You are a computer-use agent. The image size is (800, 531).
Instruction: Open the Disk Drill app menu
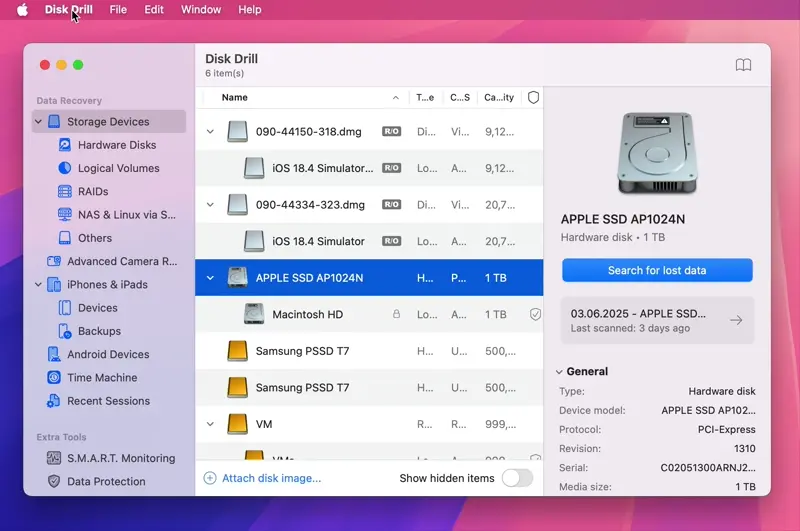(68, 10)
